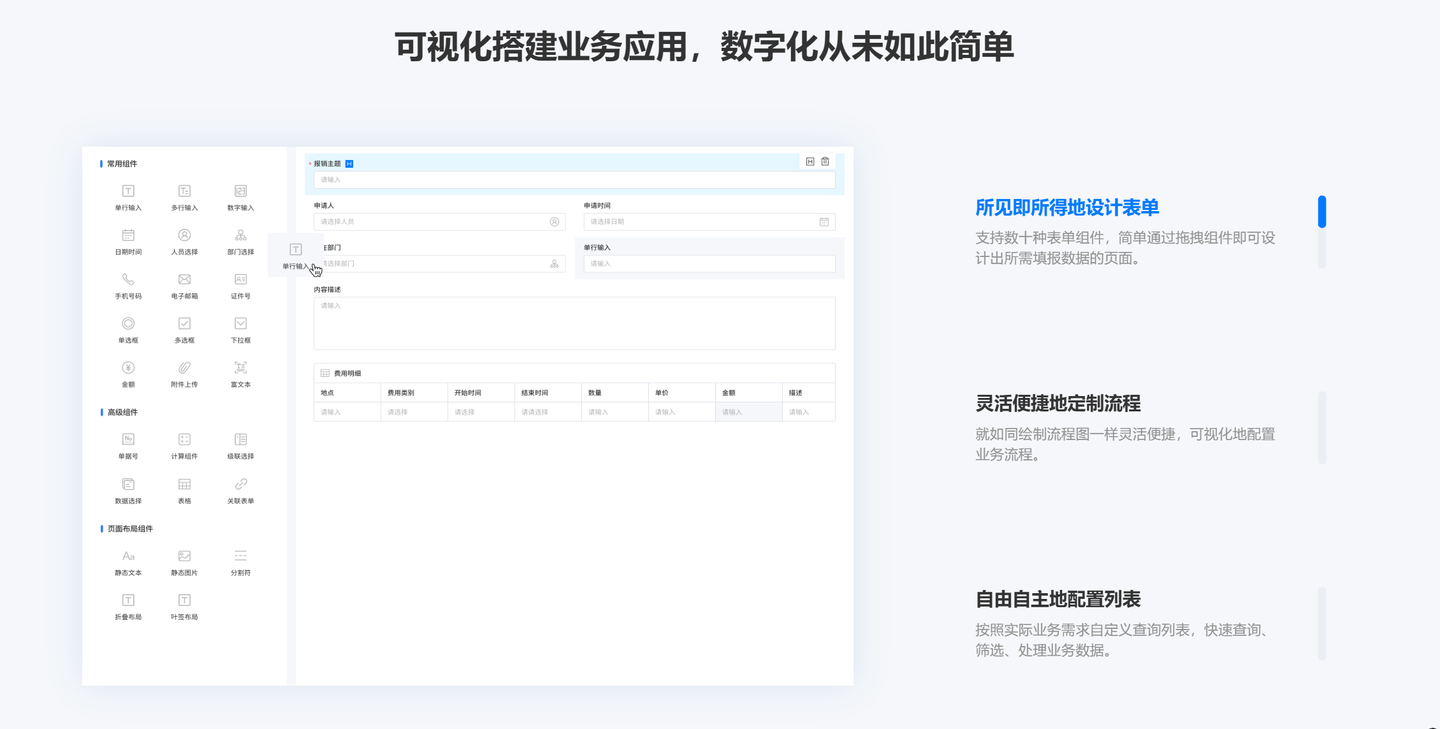Click the 常用组件 section heading
This screenshot has width=1440, height=729.
tap(122, 164)
